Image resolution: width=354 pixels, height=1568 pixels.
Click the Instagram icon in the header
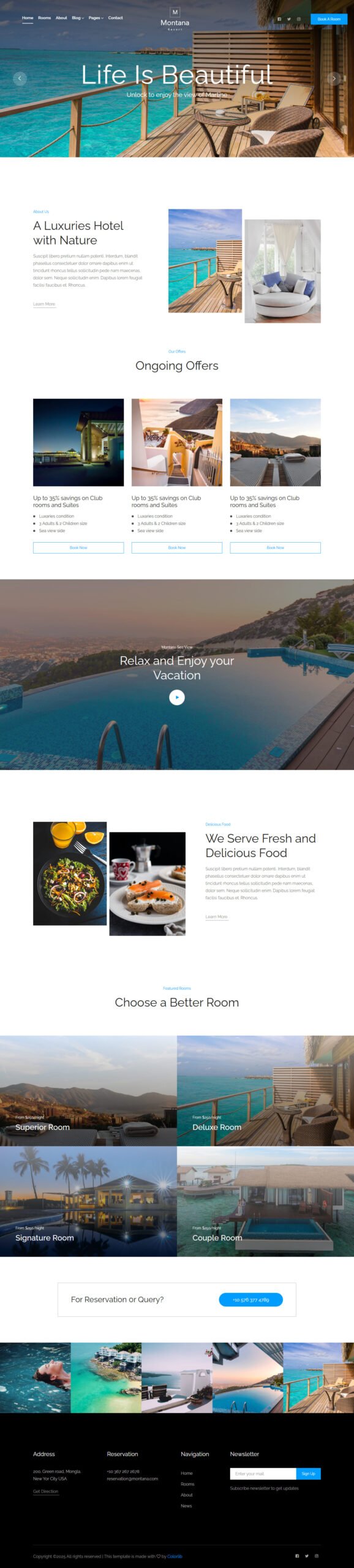(x=299, y=19)
